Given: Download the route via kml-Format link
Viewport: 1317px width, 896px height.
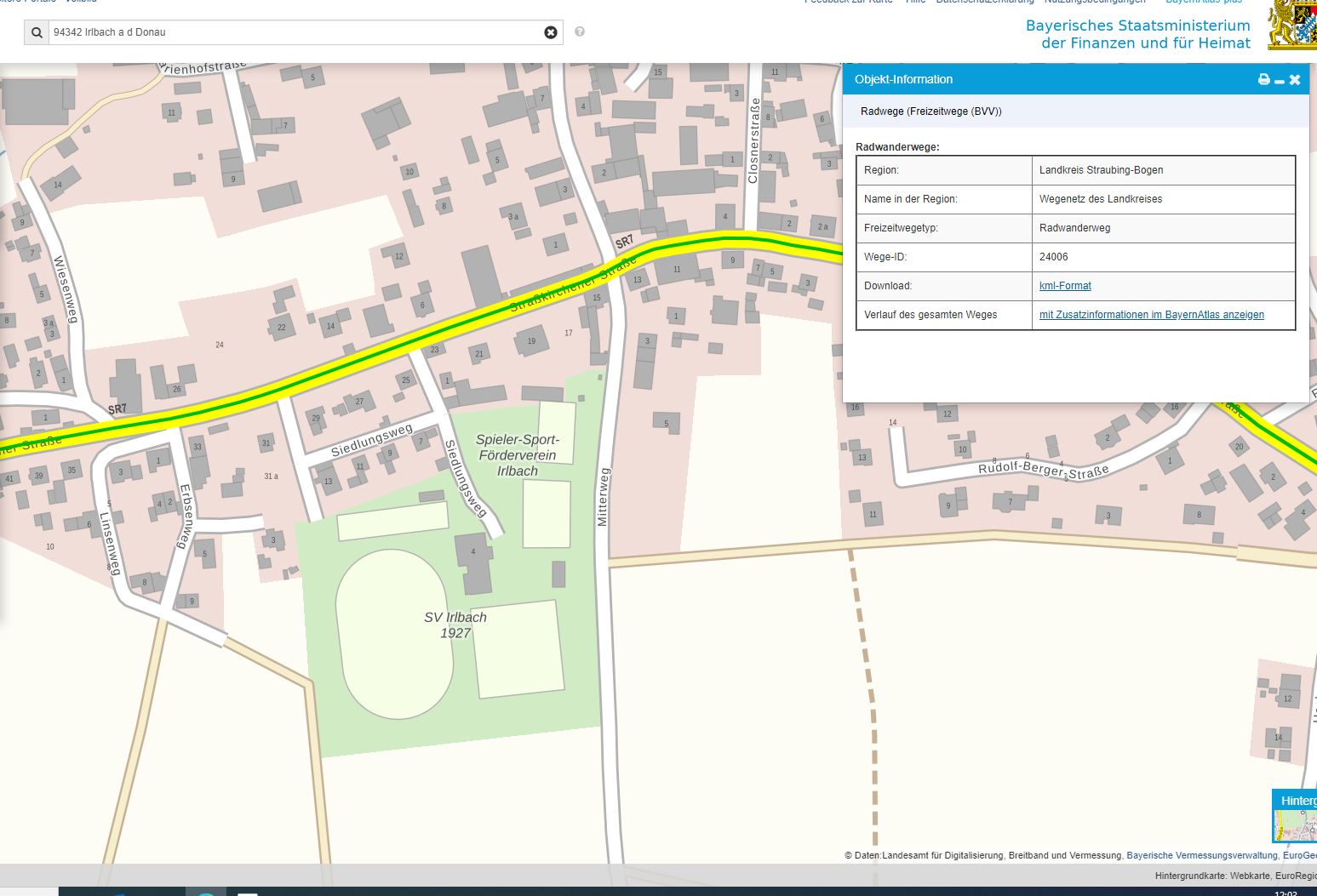Looking at the screenshot, I should coord(1065,286).
